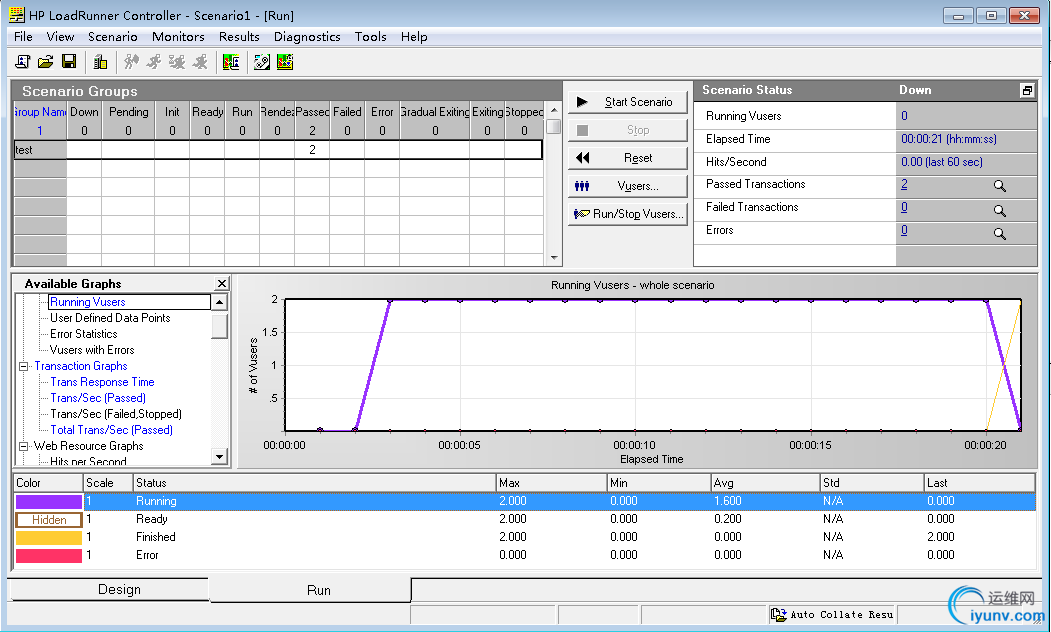
Task: Click the New Scenario toolbar icon
Action: tap(23, 62)
